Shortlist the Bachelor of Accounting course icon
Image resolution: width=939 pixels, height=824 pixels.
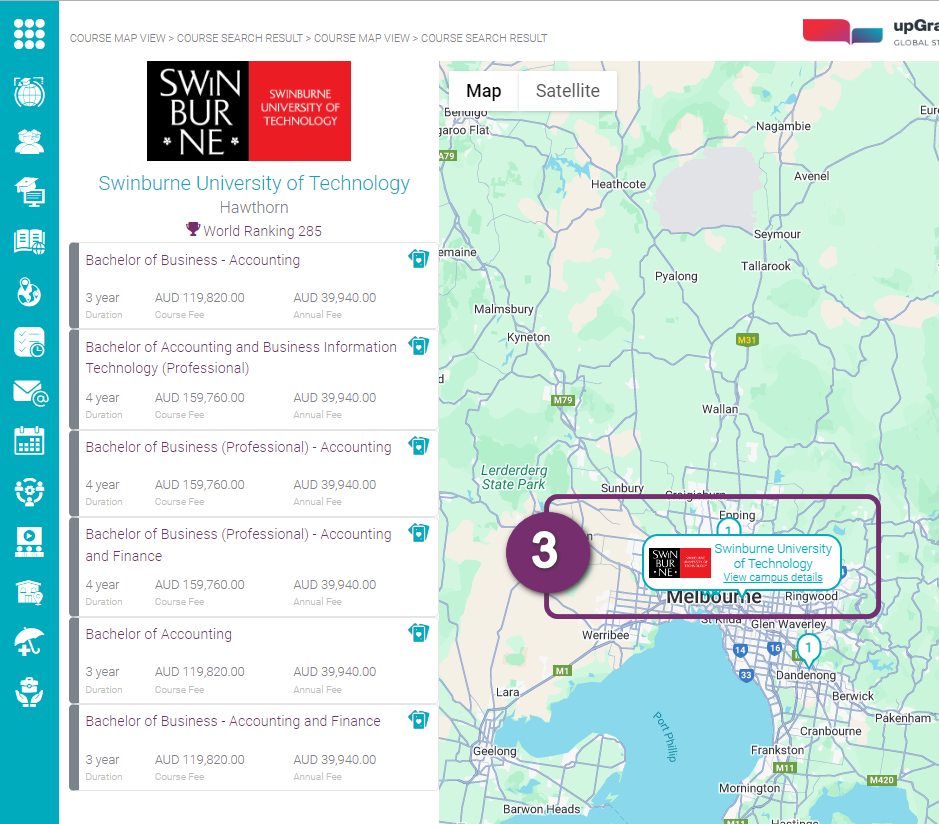tap(418, 633)
